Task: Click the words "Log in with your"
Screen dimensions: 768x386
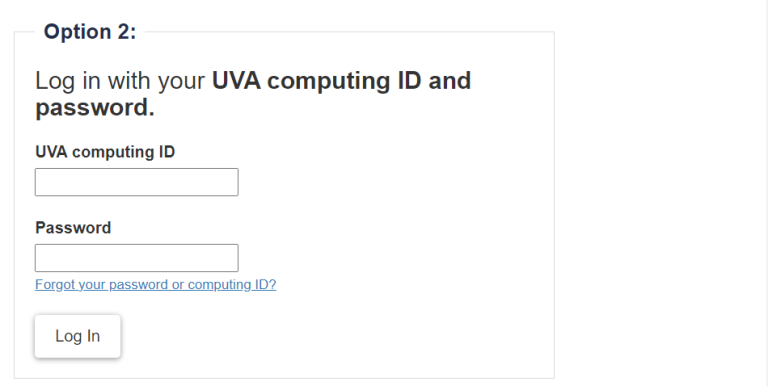Action: click(120, 81)
